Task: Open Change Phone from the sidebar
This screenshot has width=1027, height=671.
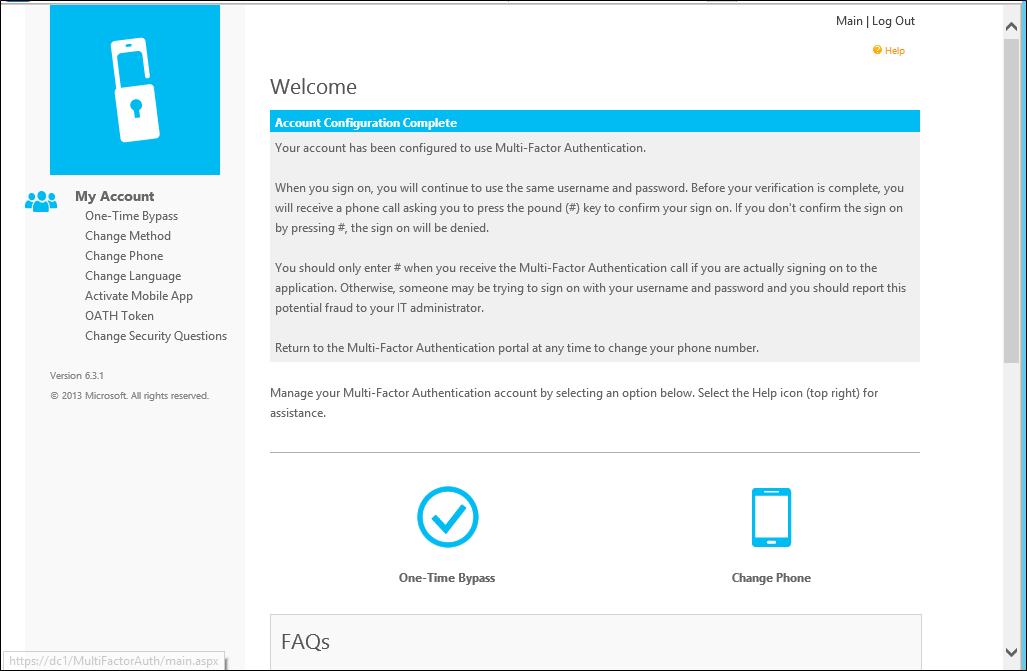Action: coord(123,255)
